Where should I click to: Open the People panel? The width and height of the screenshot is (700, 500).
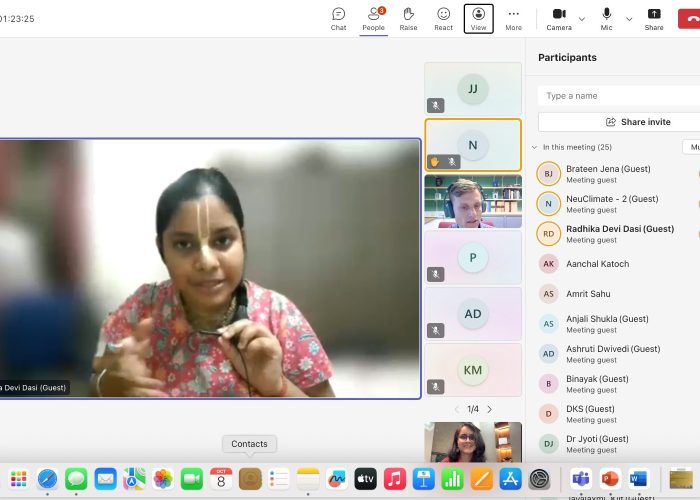(374, 19)
